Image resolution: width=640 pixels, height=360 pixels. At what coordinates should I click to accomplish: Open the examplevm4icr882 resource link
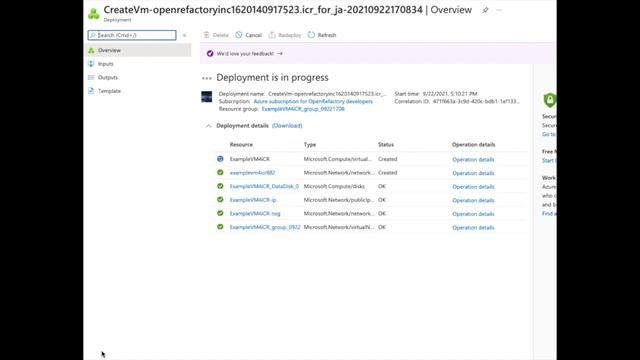tap(252, 173)
